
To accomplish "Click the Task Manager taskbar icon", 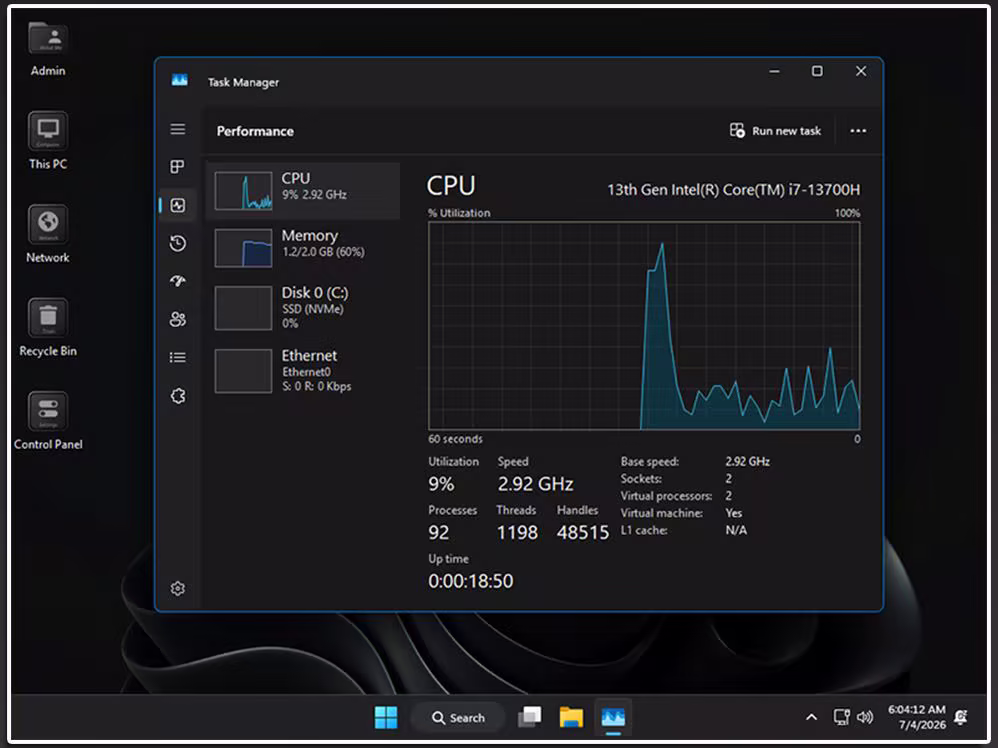I will 613,717.
